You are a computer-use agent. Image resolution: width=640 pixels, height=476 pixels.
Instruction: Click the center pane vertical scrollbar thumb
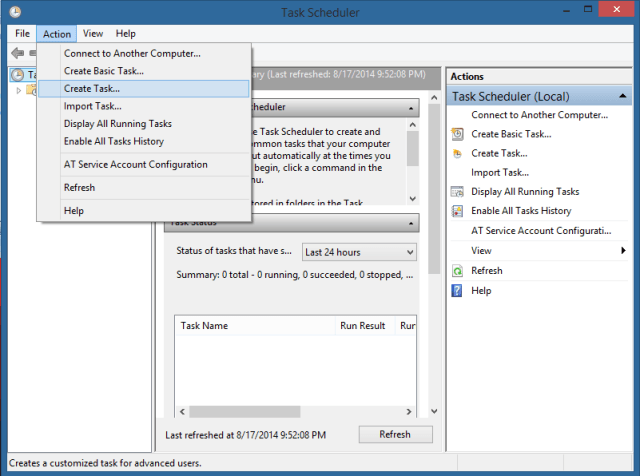[434, 189]
